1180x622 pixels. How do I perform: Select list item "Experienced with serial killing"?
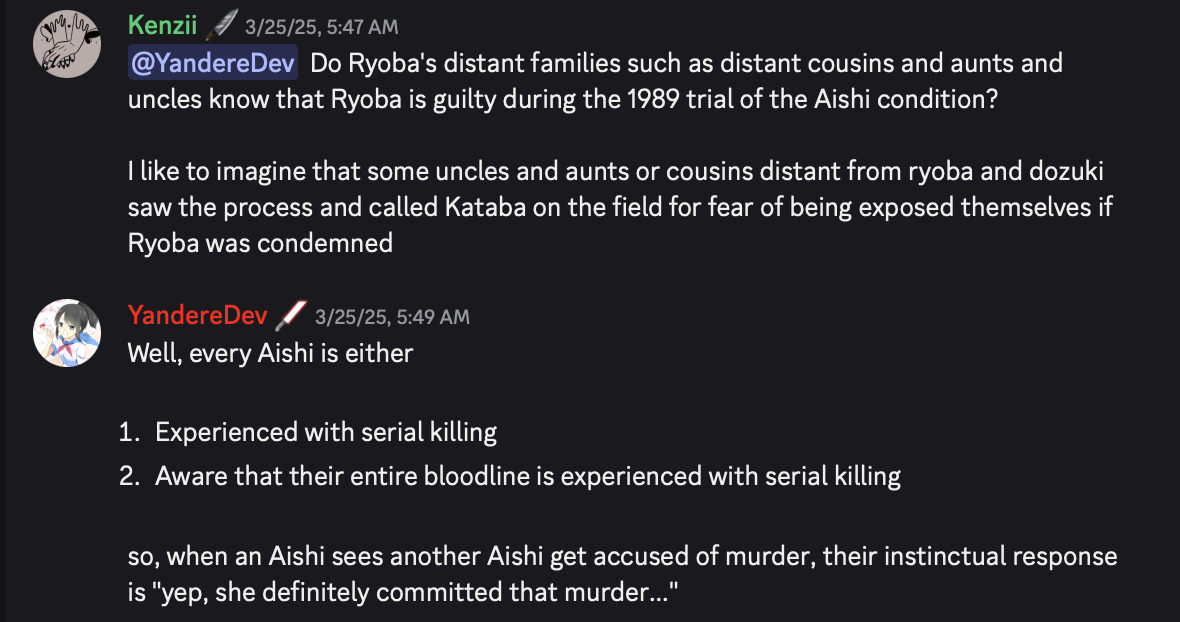pos(326,432)
